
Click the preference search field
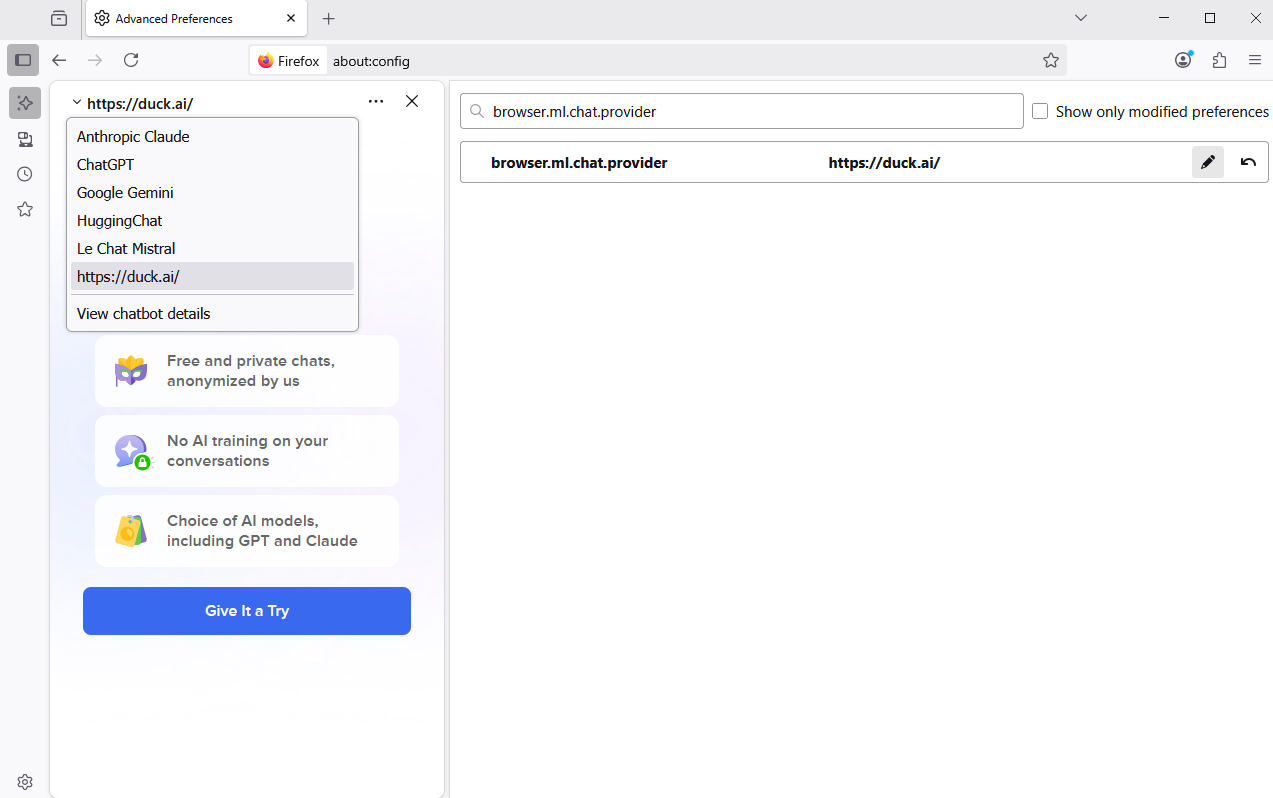[x=742, y=111]
